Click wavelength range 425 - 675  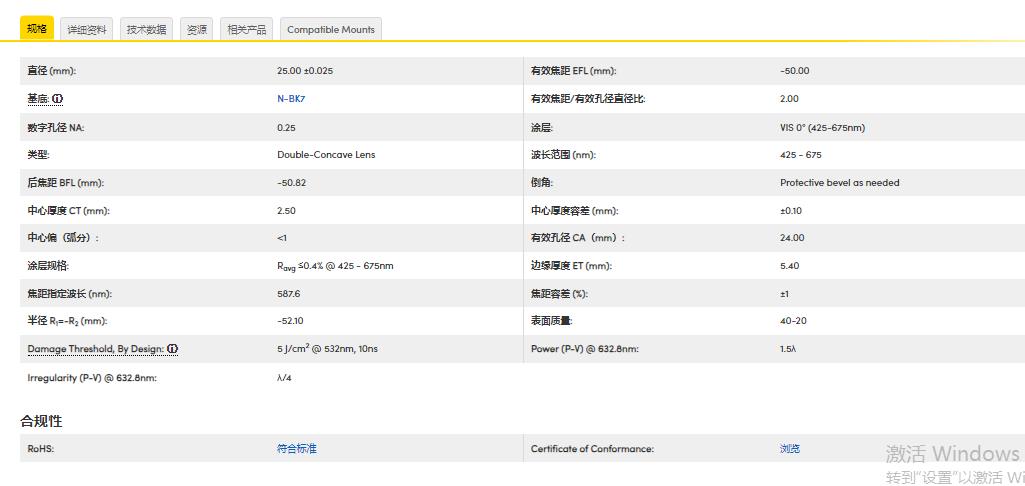pos(801,155)
